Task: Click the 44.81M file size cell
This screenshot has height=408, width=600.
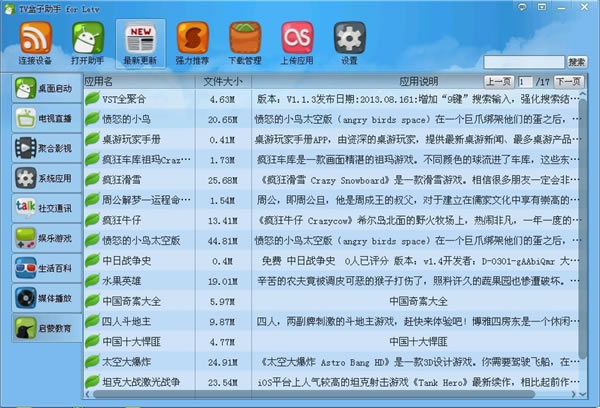Action: click(223, 242)
